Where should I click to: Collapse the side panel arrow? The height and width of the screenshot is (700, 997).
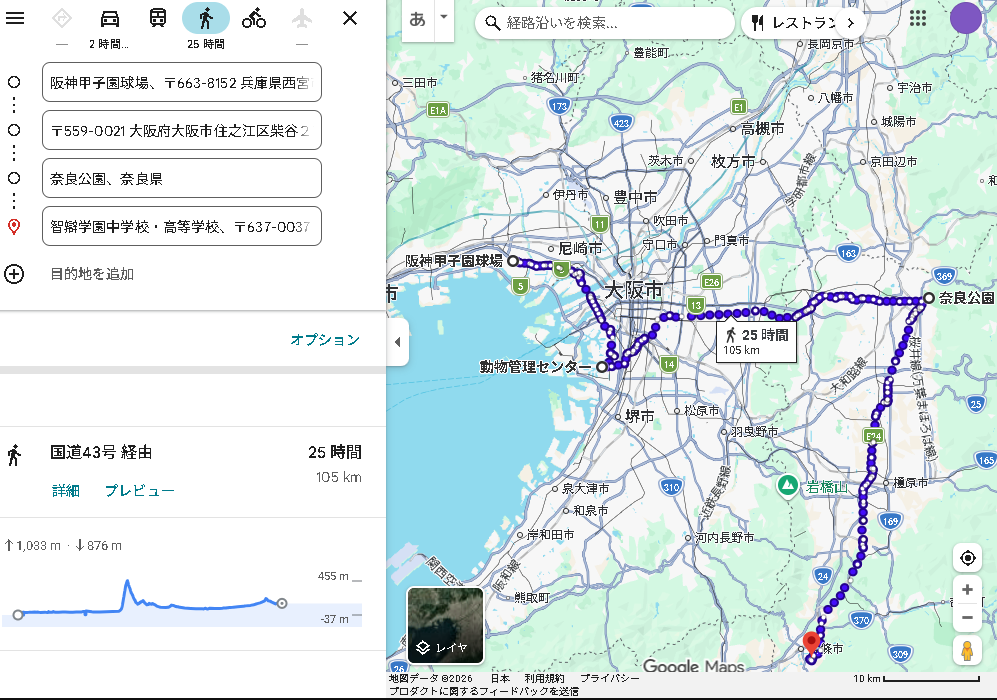coord(397,342)
